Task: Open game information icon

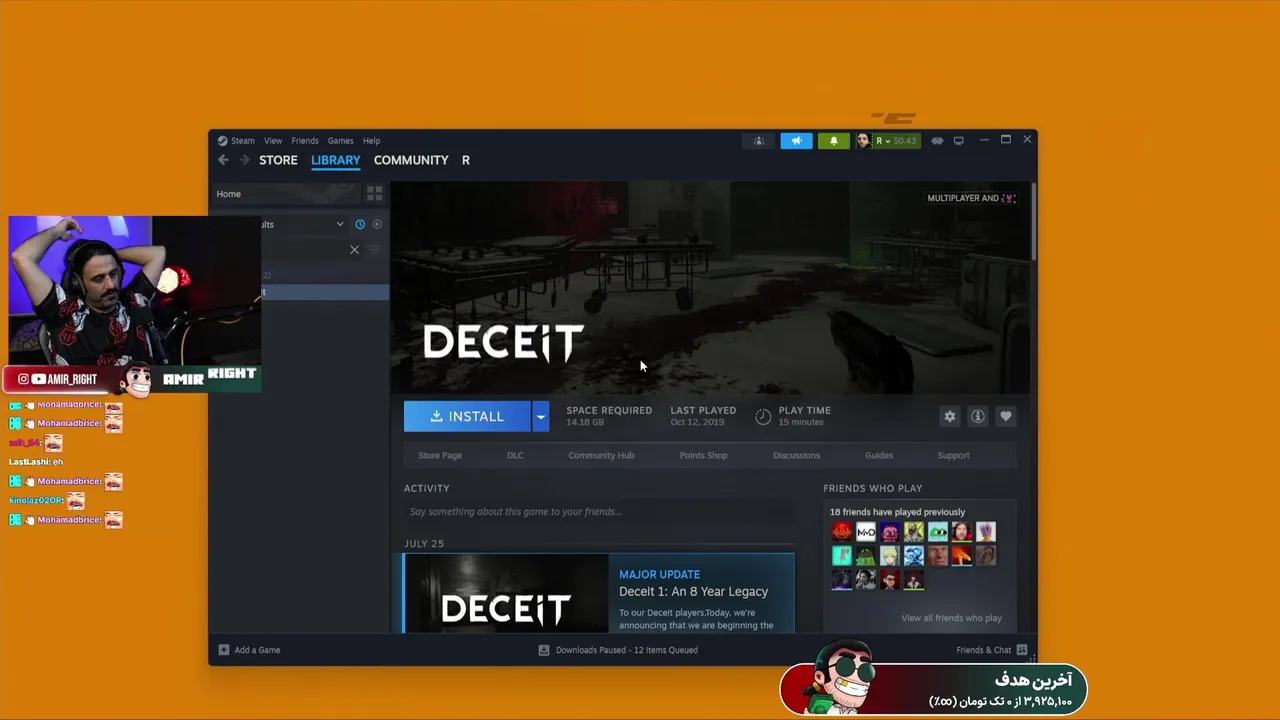Action: click(978, 417)
